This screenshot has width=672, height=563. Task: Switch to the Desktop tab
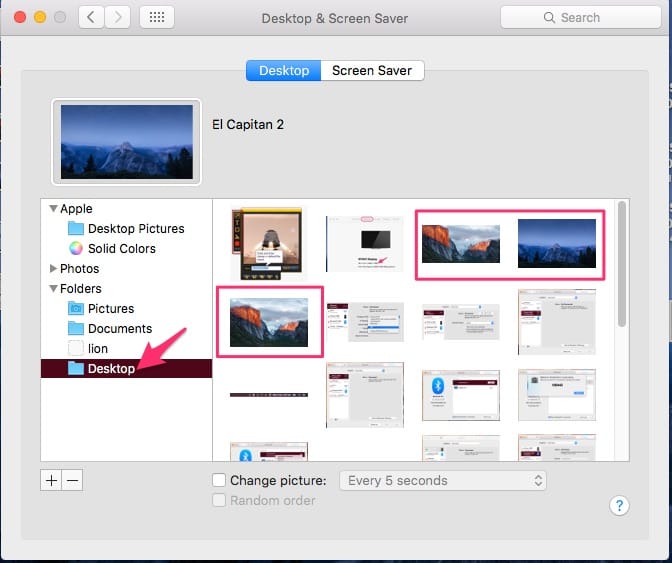(x=284, y=70)
